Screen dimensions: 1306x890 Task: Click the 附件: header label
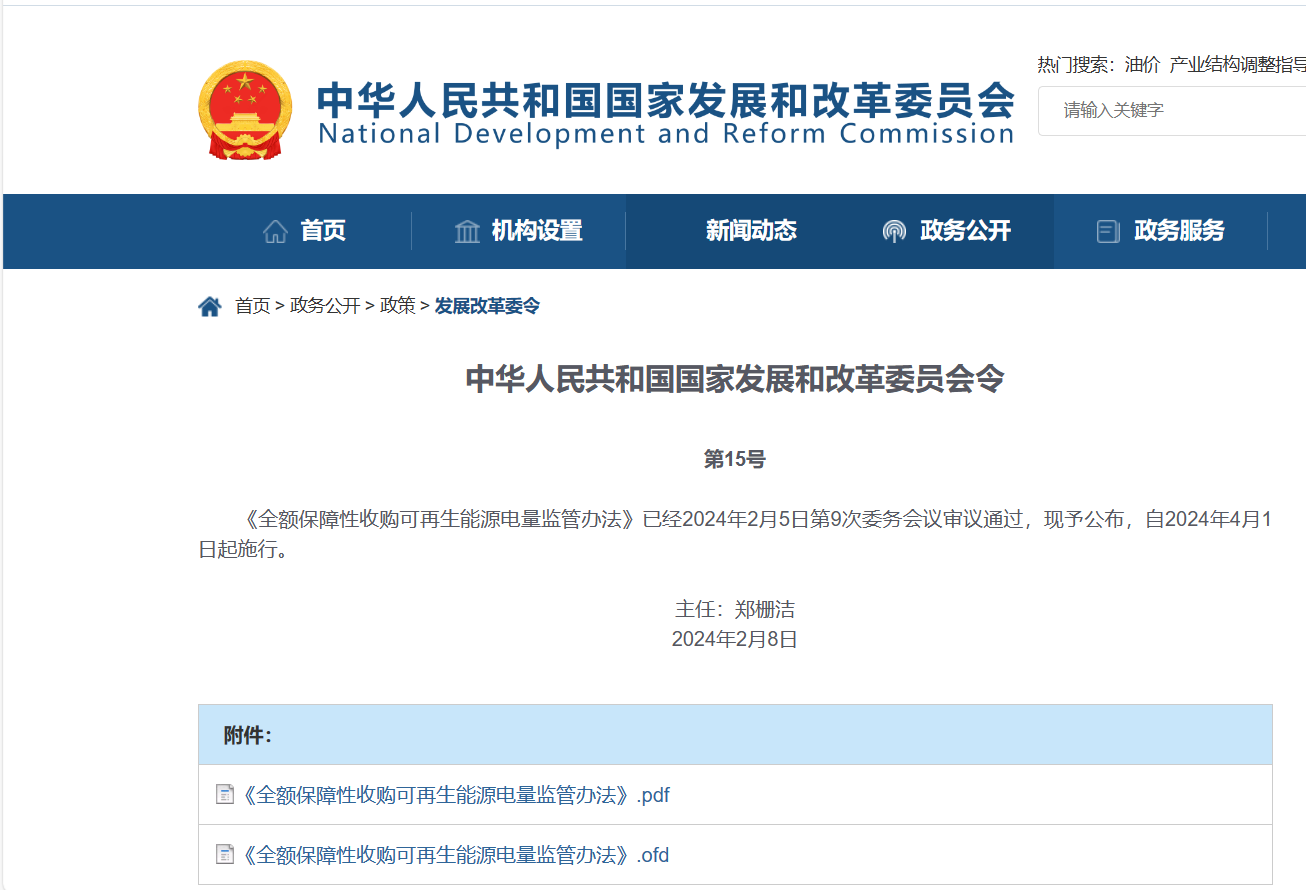(x=248, y=735)
